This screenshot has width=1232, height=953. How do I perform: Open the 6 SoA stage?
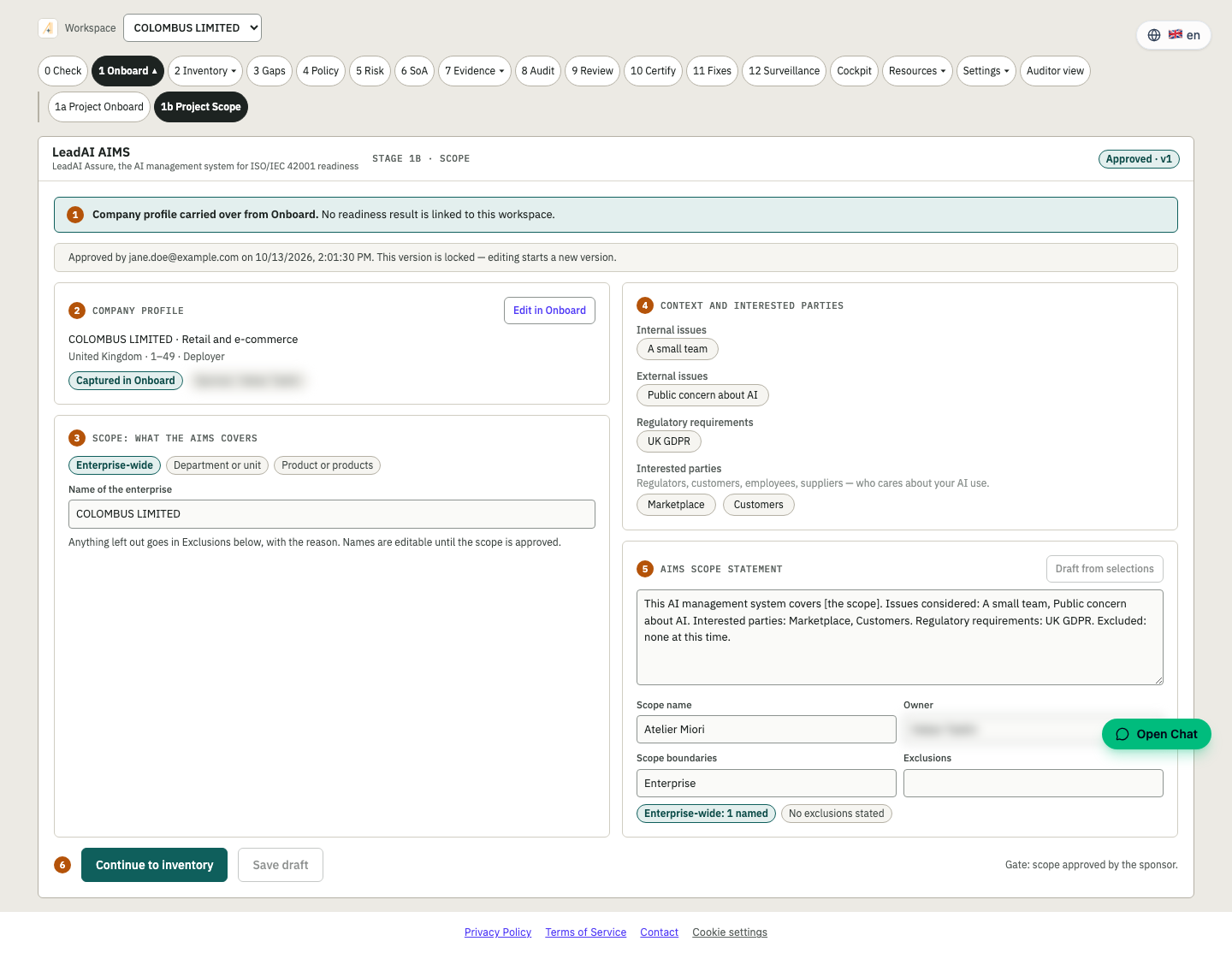pos(414,71)
